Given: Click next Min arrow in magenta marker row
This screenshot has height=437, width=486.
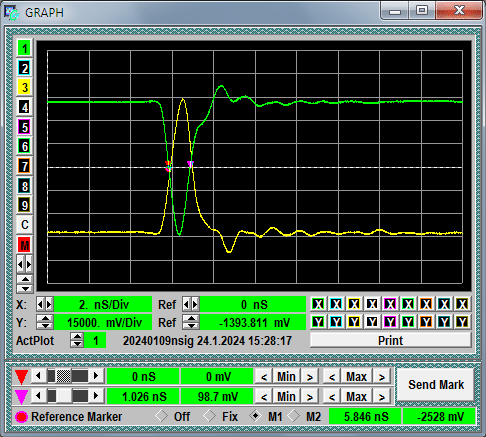Looking at the screenshot, I should [310, 396].
